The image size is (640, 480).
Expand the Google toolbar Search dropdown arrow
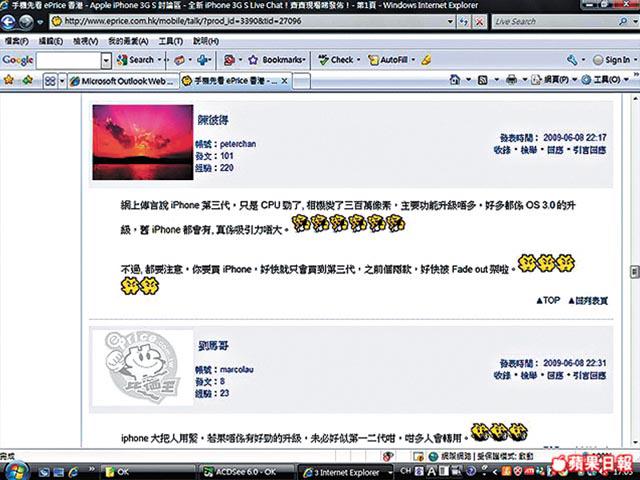159,60
